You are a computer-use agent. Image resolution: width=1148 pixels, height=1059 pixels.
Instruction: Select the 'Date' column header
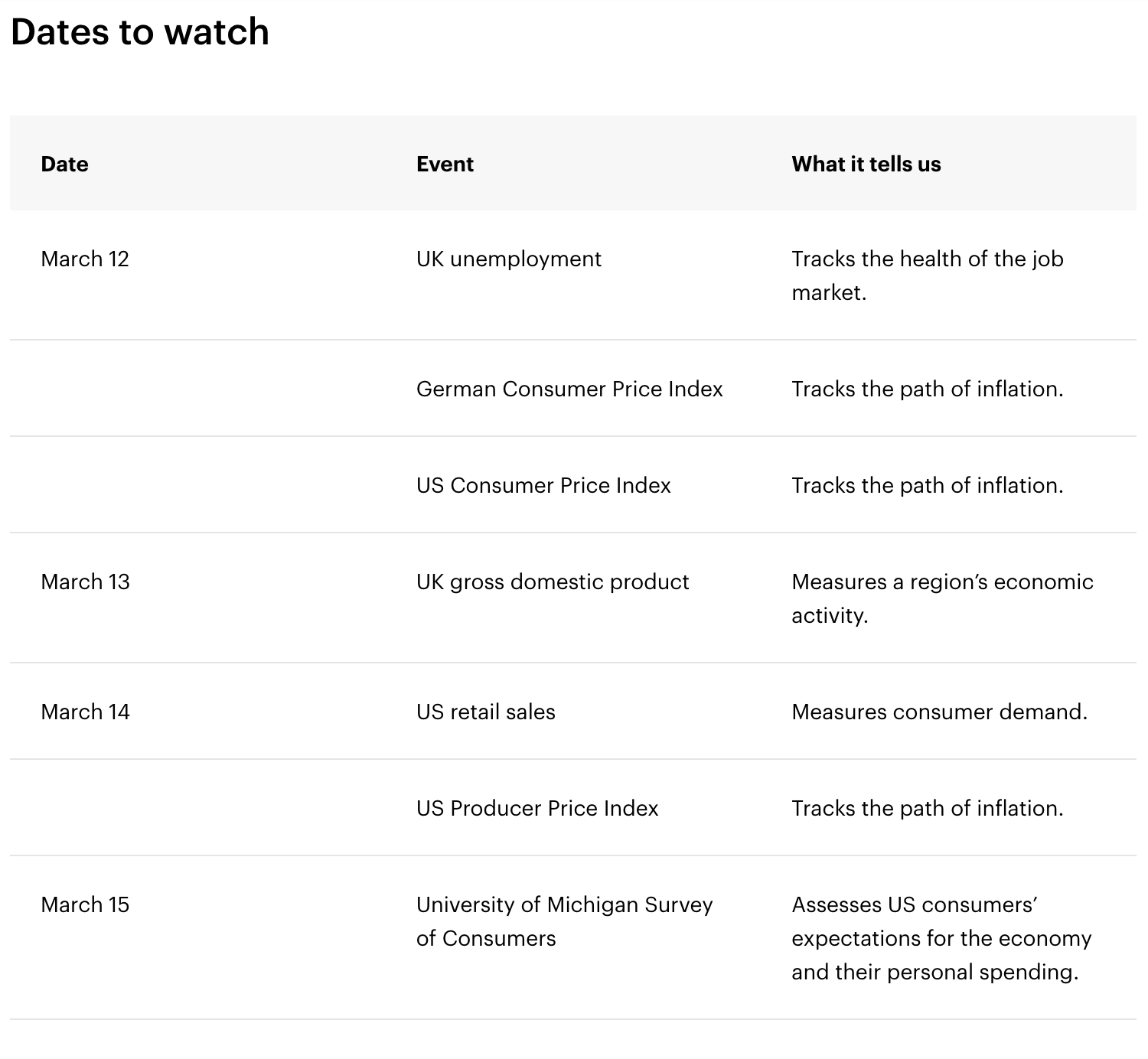click(64, 164)
